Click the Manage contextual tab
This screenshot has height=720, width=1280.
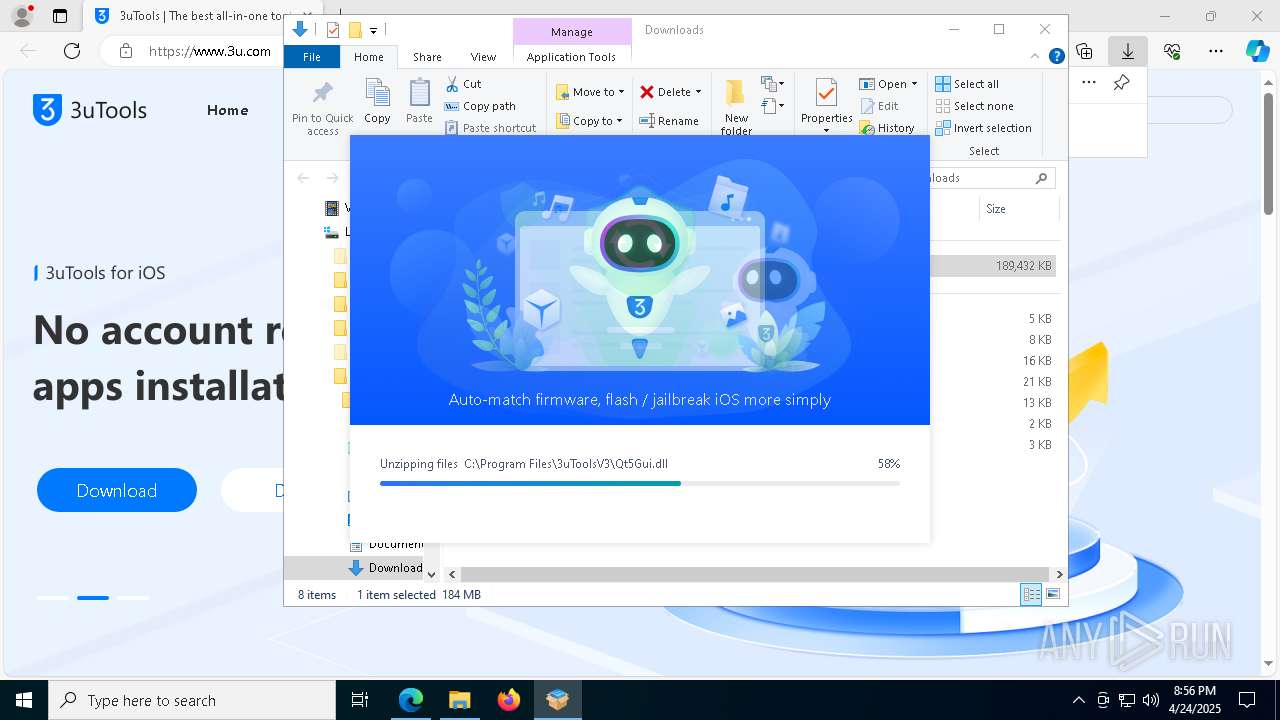click(571, 32)
